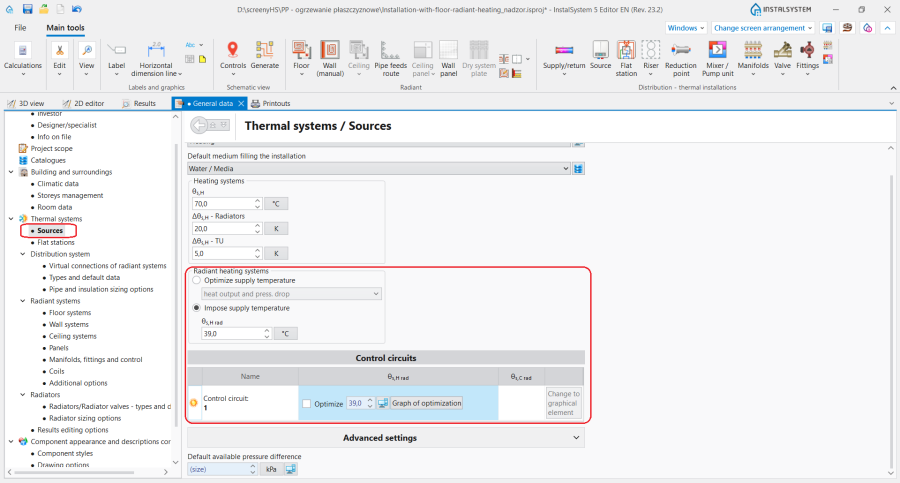Open the View tool

click(x=87, y=59)
